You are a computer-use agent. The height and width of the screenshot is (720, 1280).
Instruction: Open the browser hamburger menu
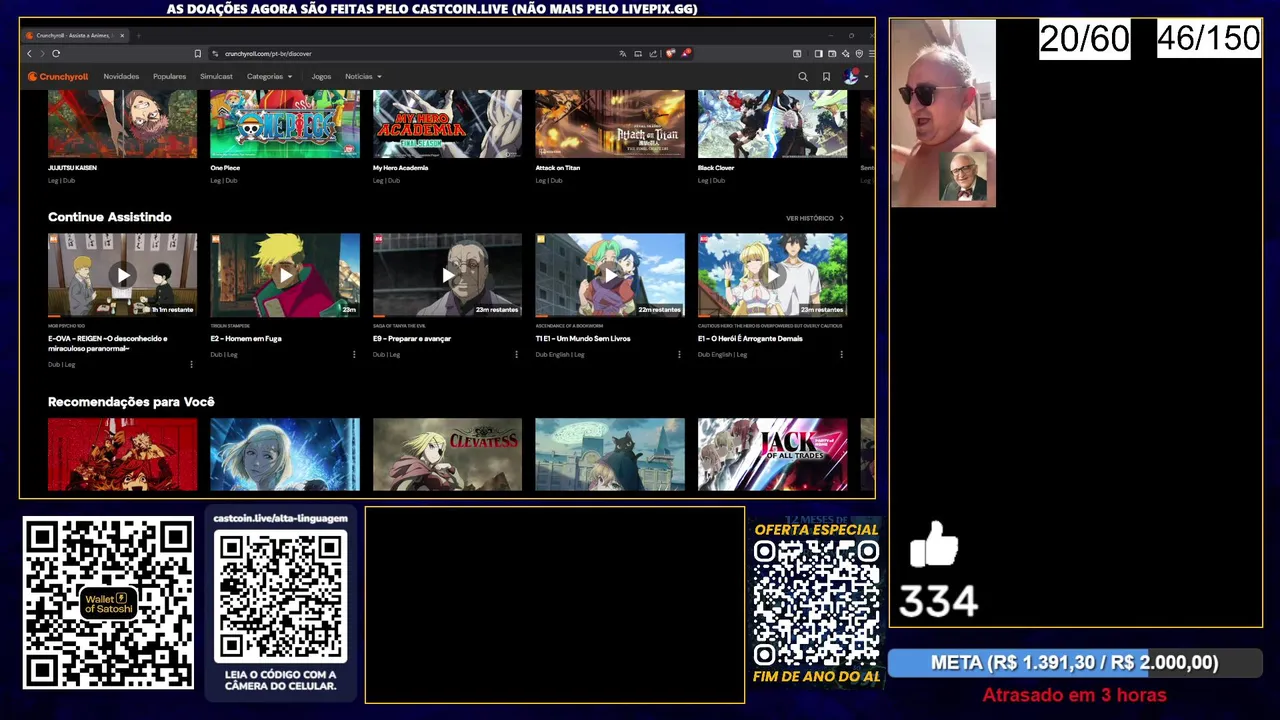click(871, 53)
